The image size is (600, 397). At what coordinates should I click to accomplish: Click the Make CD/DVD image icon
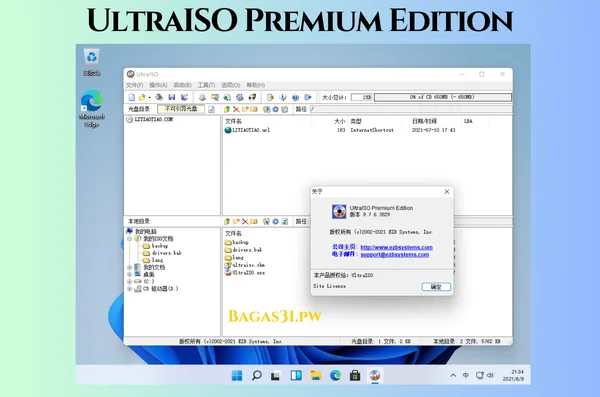202,97
